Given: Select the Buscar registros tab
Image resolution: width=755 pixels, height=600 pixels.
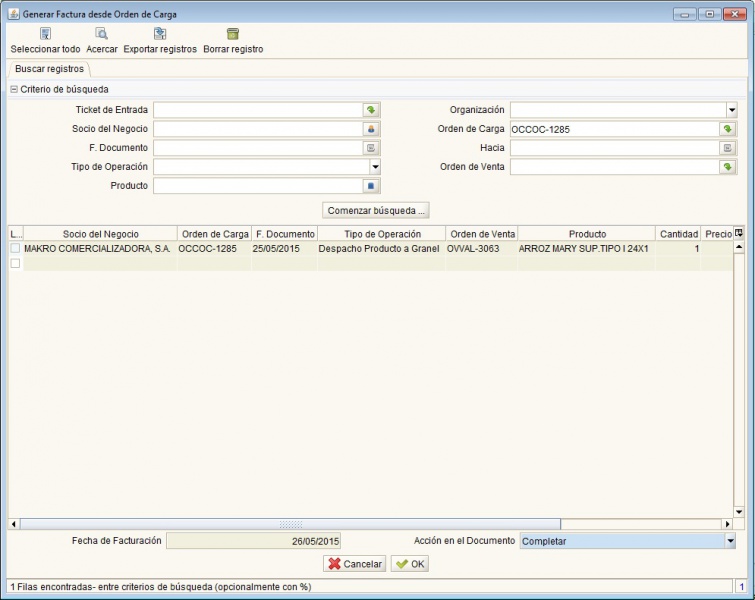Looking at the screenshot, I should (x=49, y=69).
